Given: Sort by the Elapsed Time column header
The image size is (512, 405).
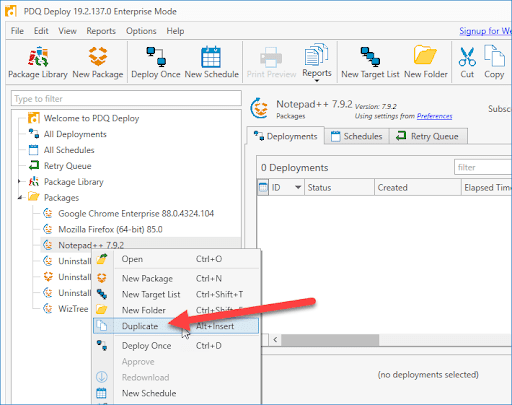Looking at the screenshot, I should [x=487, y=188].
